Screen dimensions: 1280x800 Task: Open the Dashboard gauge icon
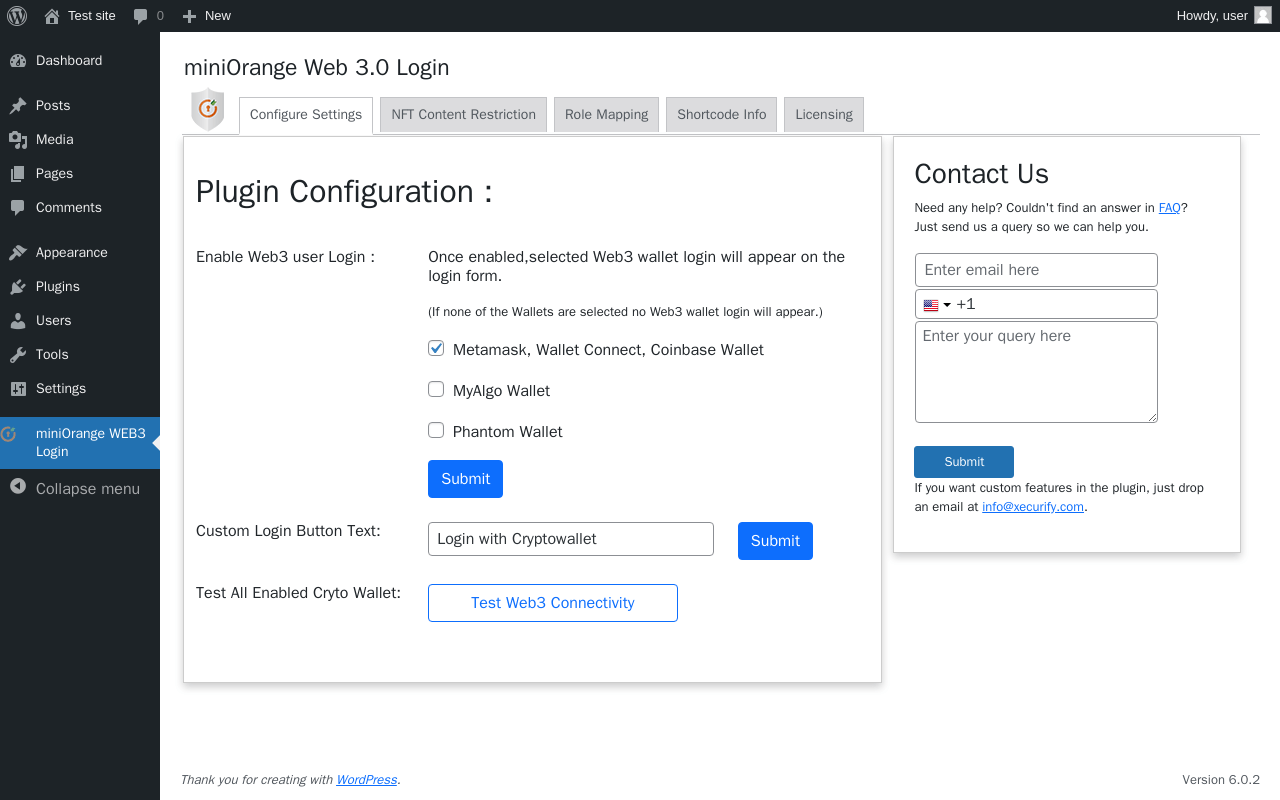[x=18, y=61]
